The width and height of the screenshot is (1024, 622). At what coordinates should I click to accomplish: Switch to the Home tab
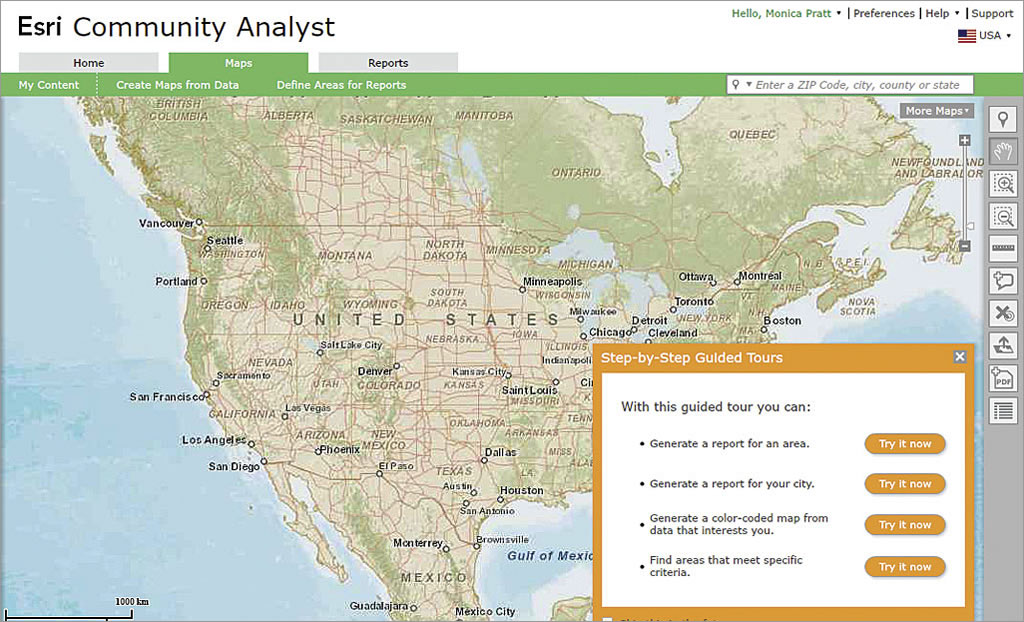[x=88, y=63]
